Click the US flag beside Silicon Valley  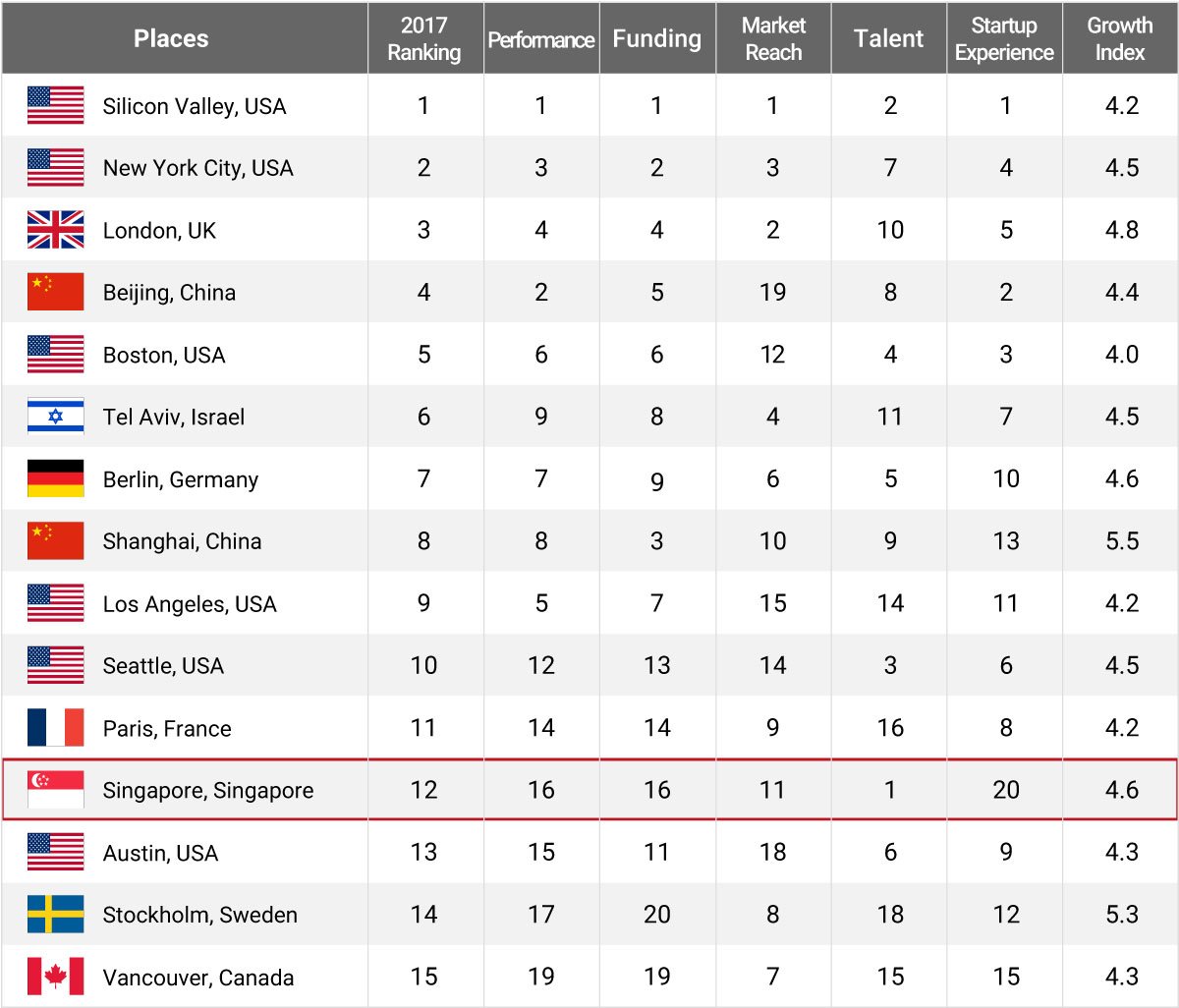point(55,105)
